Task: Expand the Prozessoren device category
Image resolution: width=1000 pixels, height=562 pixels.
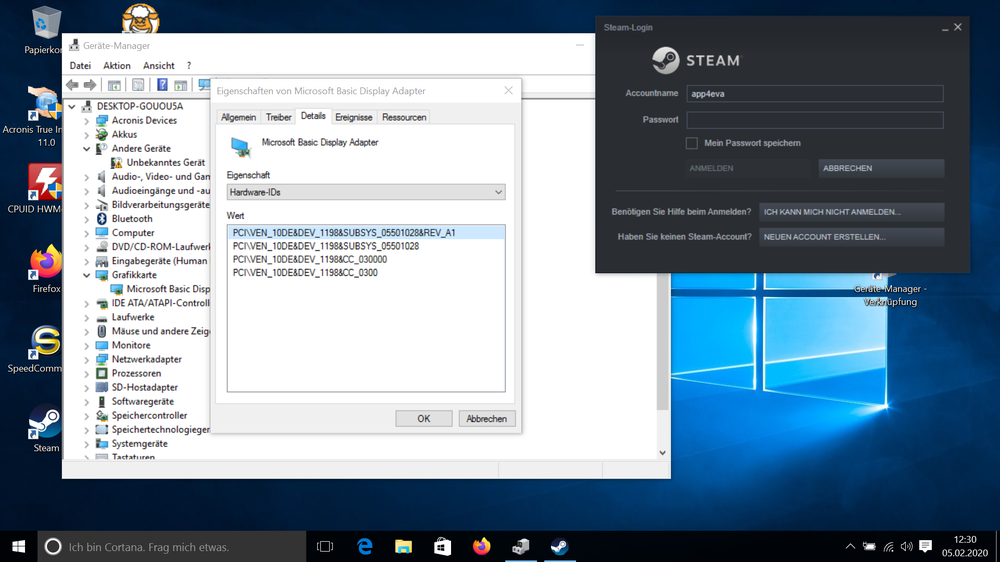Action: 87,373
